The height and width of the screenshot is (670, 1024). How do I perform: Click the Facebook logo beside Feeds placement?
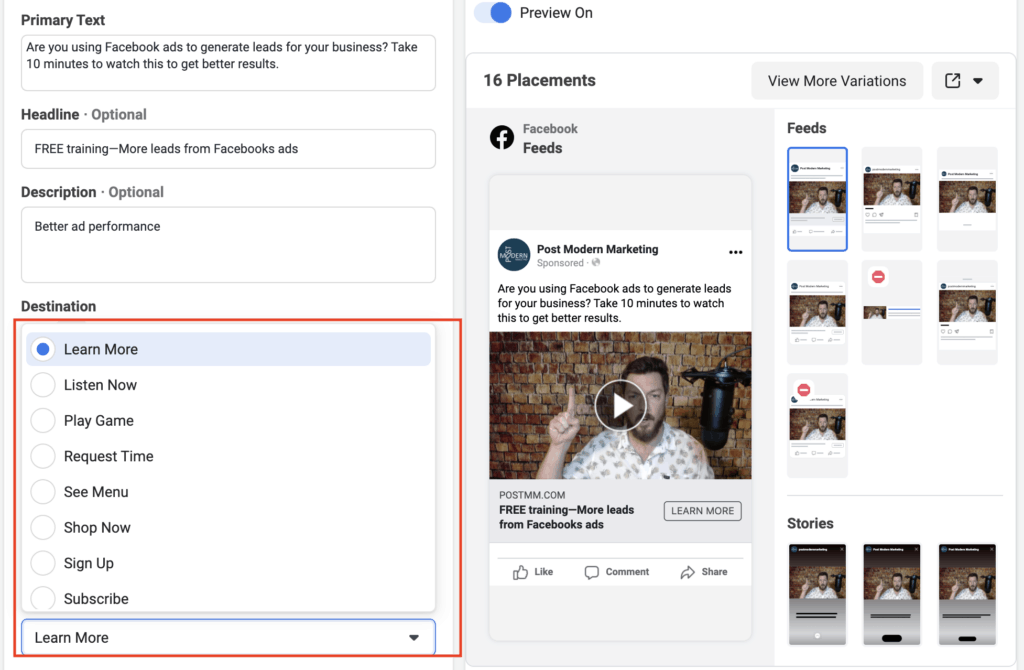pyautogui.click(x=502, y=137)
